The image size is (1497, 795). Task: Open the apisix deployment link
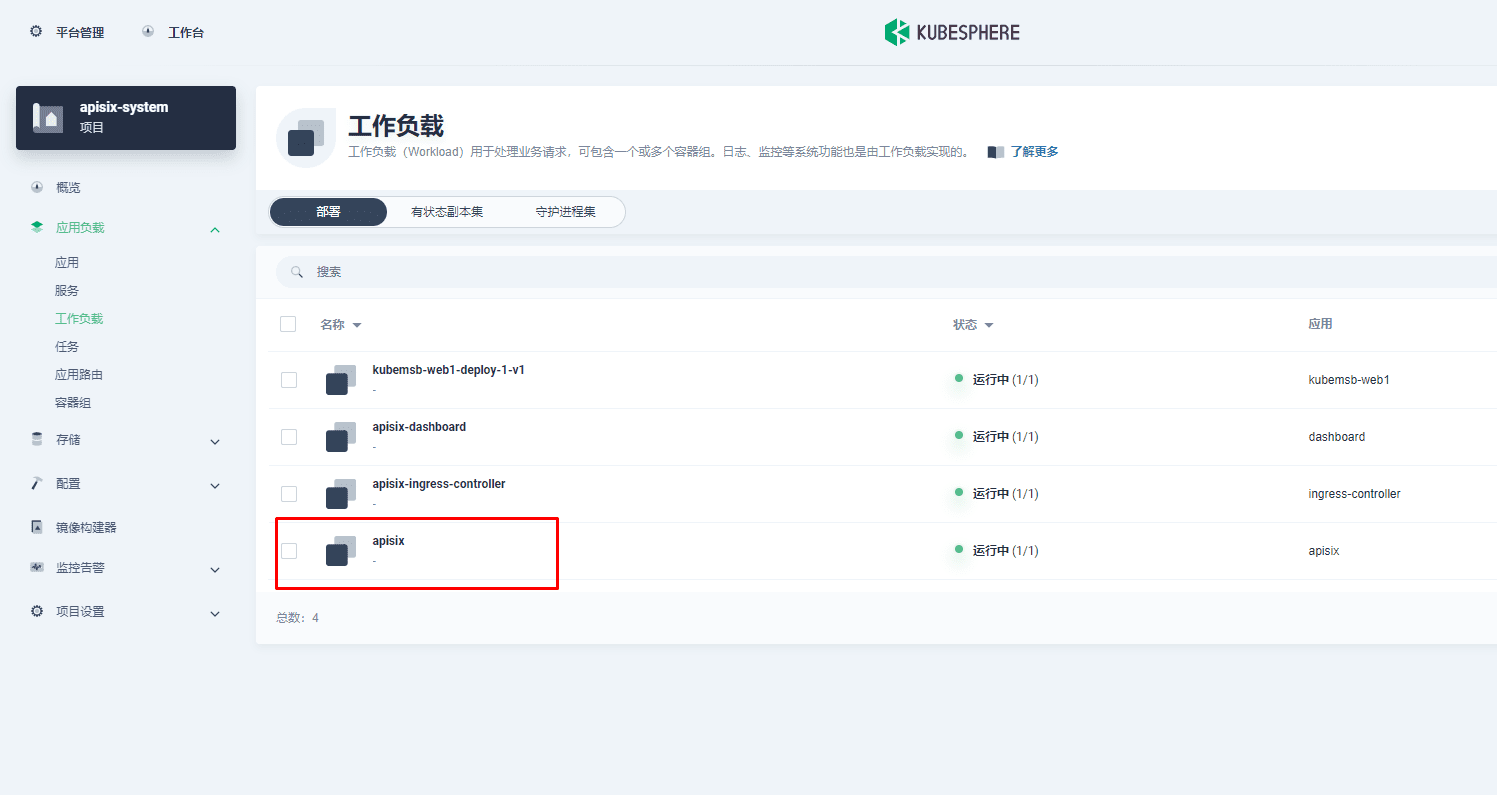(x=388, y=541)
